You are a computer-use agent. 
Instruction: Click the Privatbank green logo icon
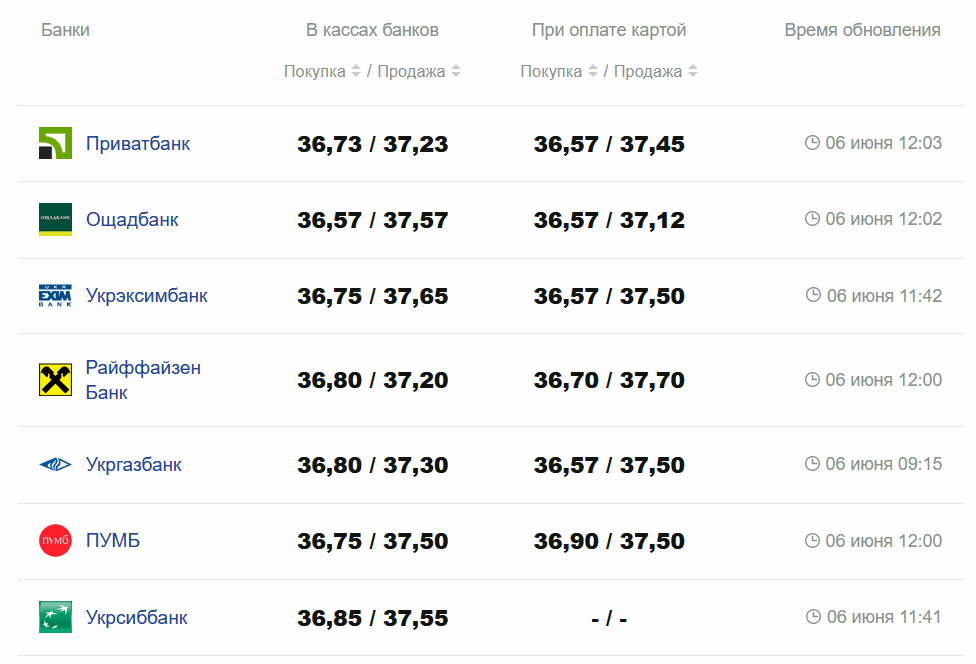55,143
